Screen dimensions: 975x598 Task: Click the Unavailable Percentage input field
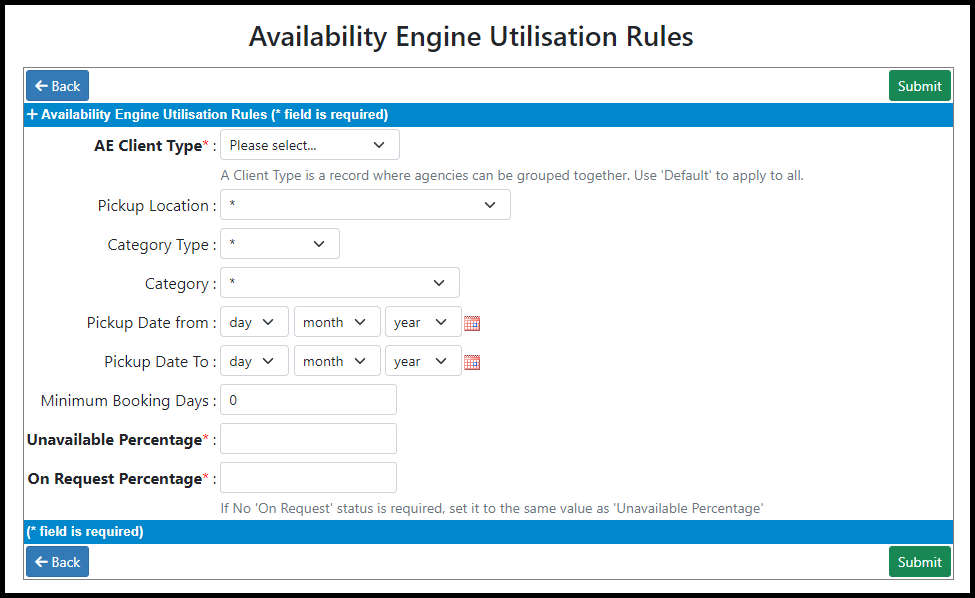coord(308,439)
